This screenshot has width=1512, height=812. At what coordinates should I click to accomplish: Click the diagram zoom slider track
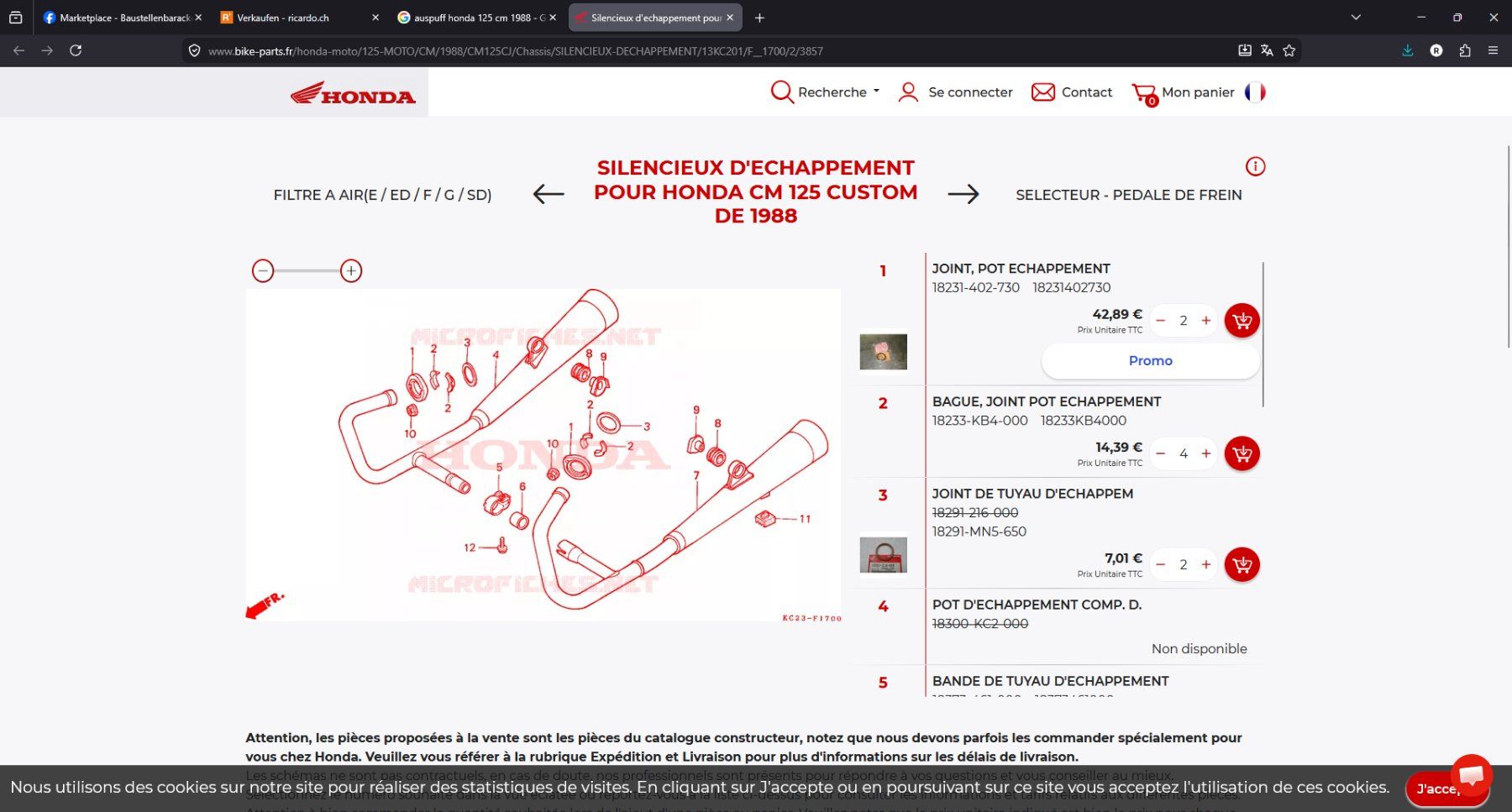(x=307, y=270)
